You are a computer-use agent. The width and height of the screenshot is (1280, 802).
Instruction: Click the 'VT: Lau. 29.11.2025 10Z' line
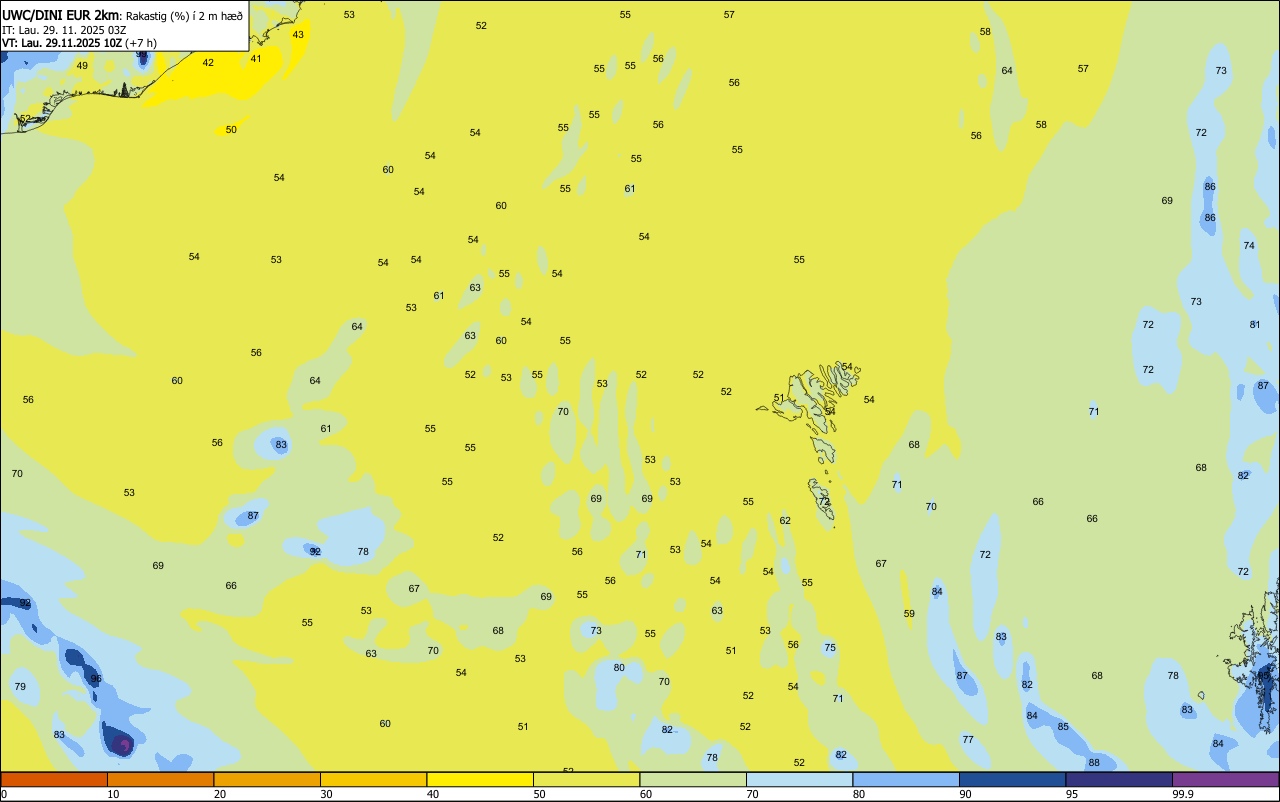click(x=62, y=43)
